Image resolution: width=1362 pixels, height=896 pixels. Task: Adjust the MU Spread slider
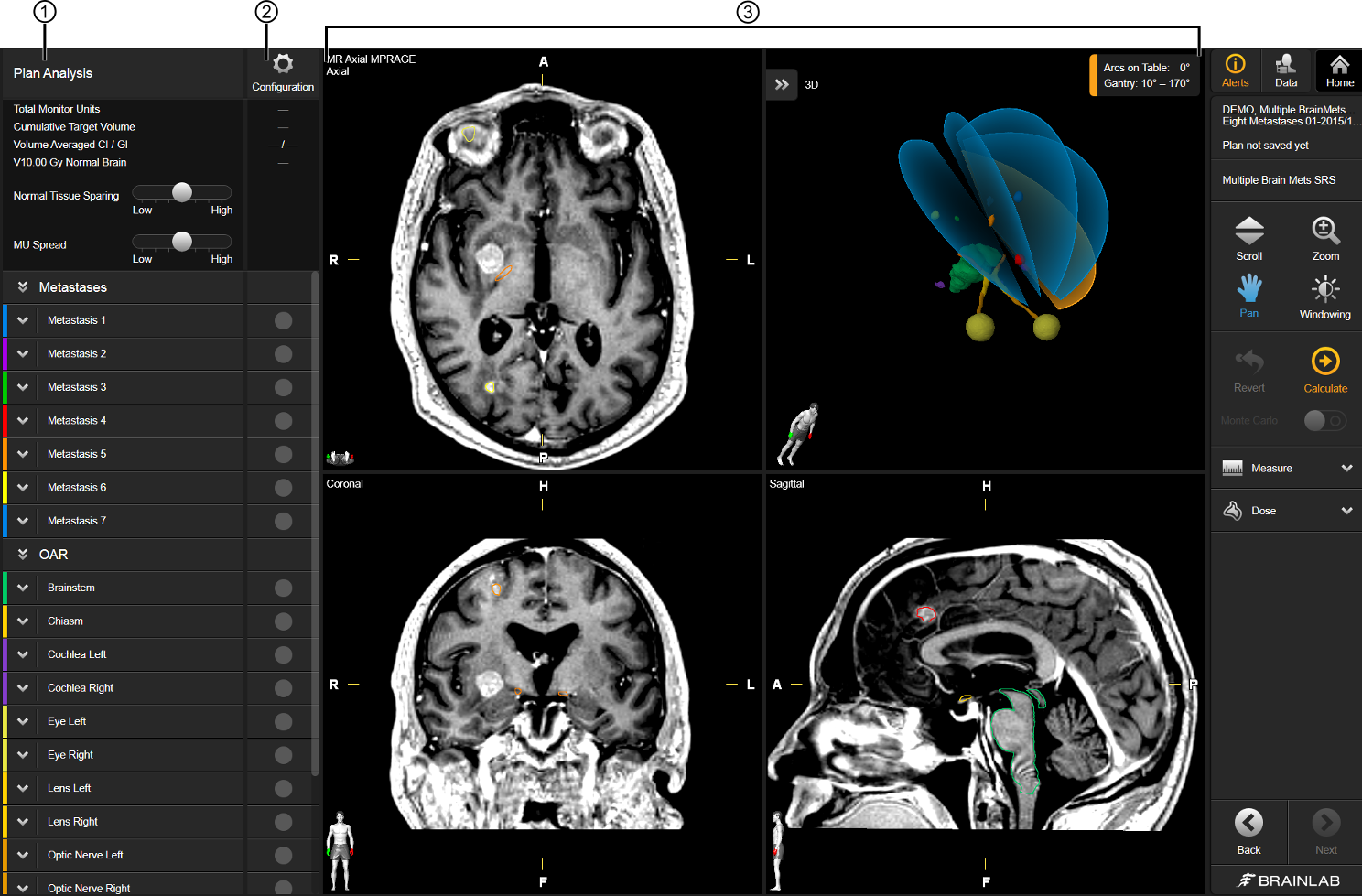182,242
